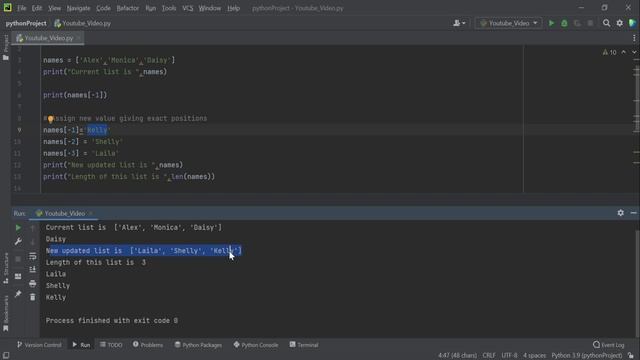This screenshot has height=360, width=640.
Task: Open the View menu
Action: coord(54,8)
